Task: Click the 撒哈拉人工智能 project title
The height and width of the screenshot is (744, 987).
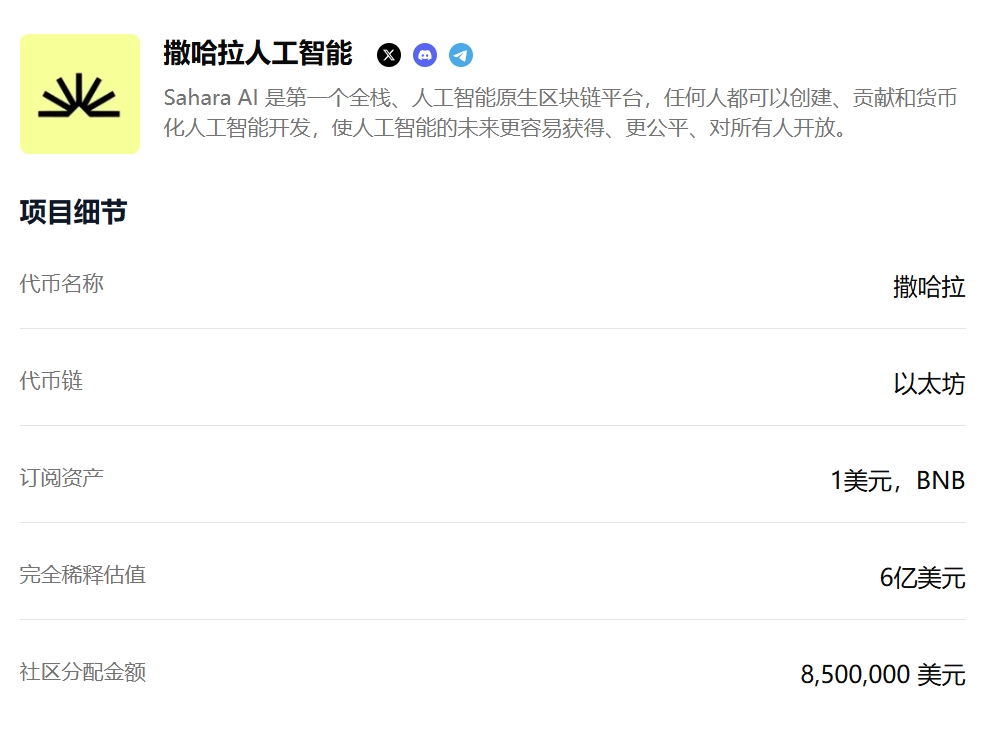Action: tap(257, 53)
